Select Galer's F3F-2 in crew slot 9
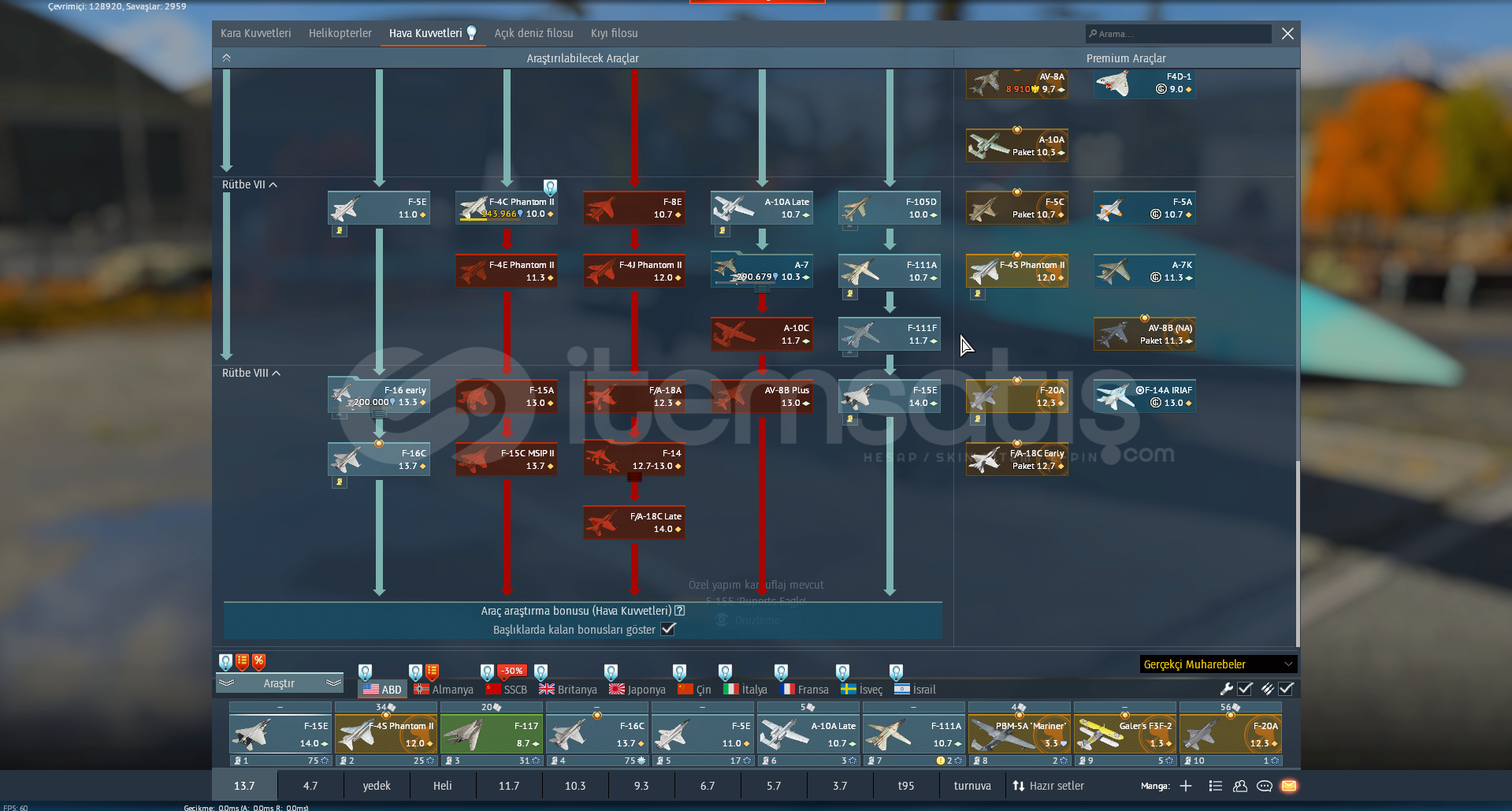Viewport: 1512px width, 811px height. coord(1125,735)
